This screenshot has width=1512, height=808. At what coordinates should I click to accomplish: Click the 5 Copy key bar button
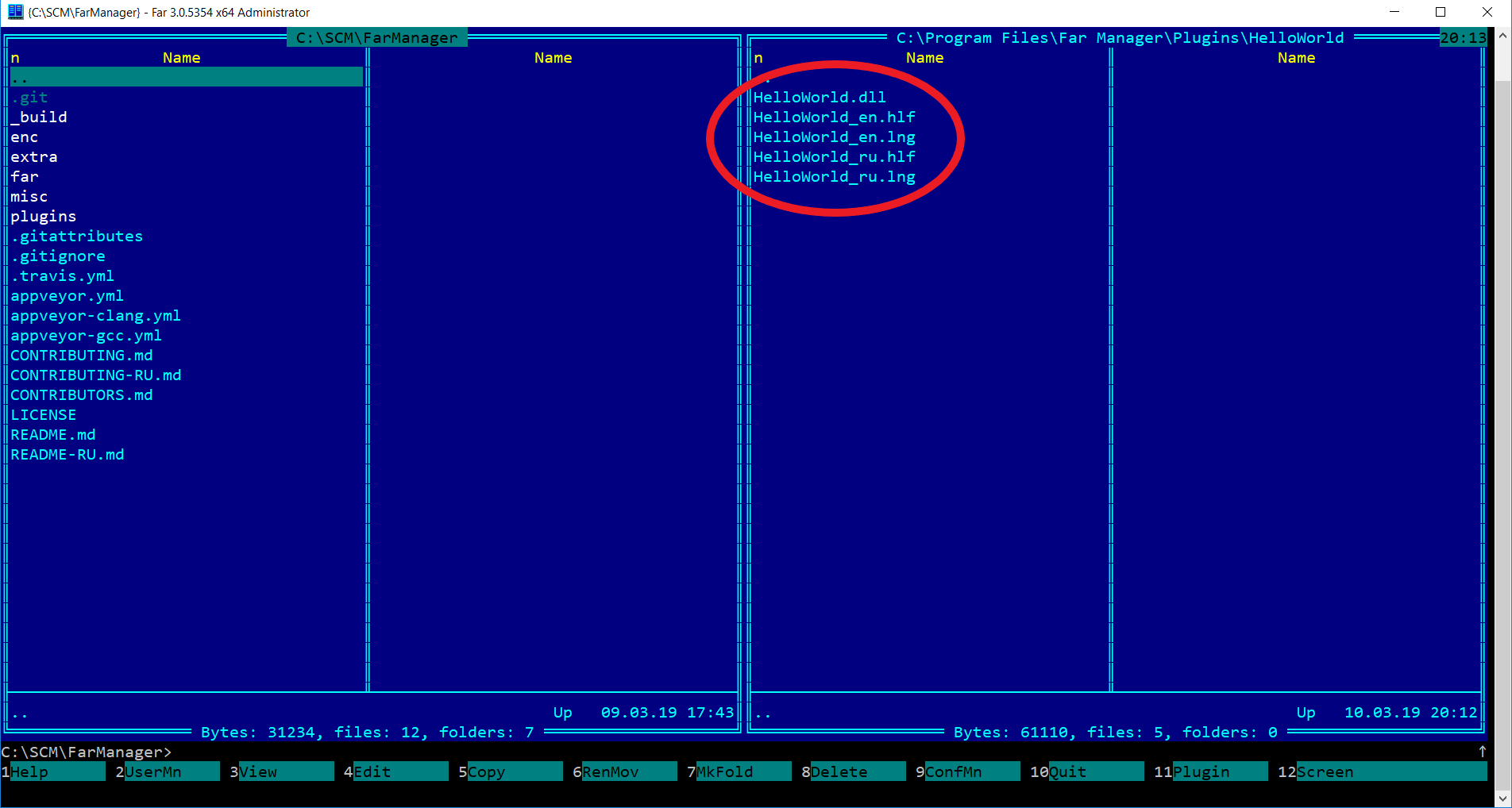tap(511, 771)
